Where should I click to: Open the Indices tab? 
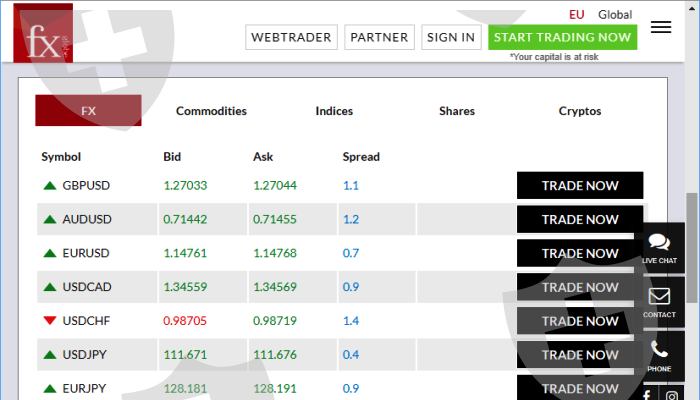point(334,111)
